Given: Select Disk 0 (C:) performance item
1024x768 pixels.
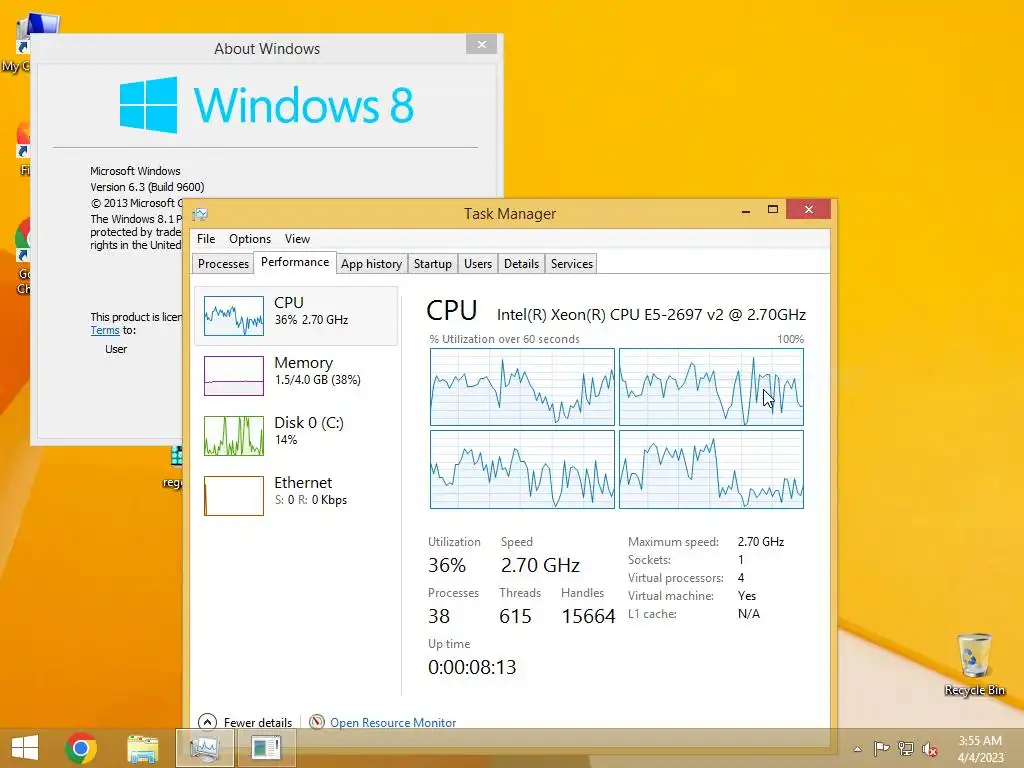Looking at the screenshot, I should (296, 436).
